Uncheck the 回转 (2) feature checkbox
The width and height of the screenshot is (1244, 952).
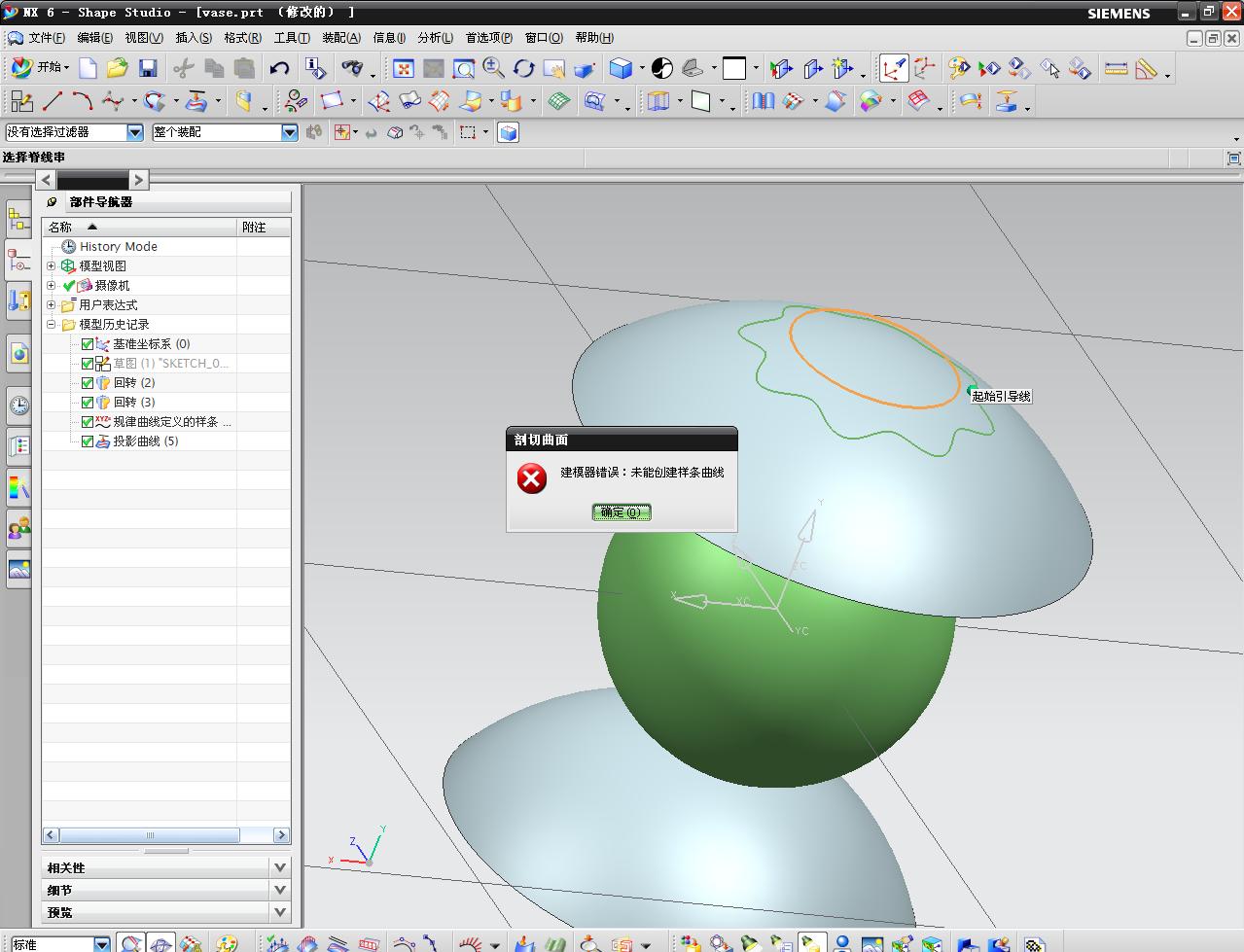tap(88, 383)
